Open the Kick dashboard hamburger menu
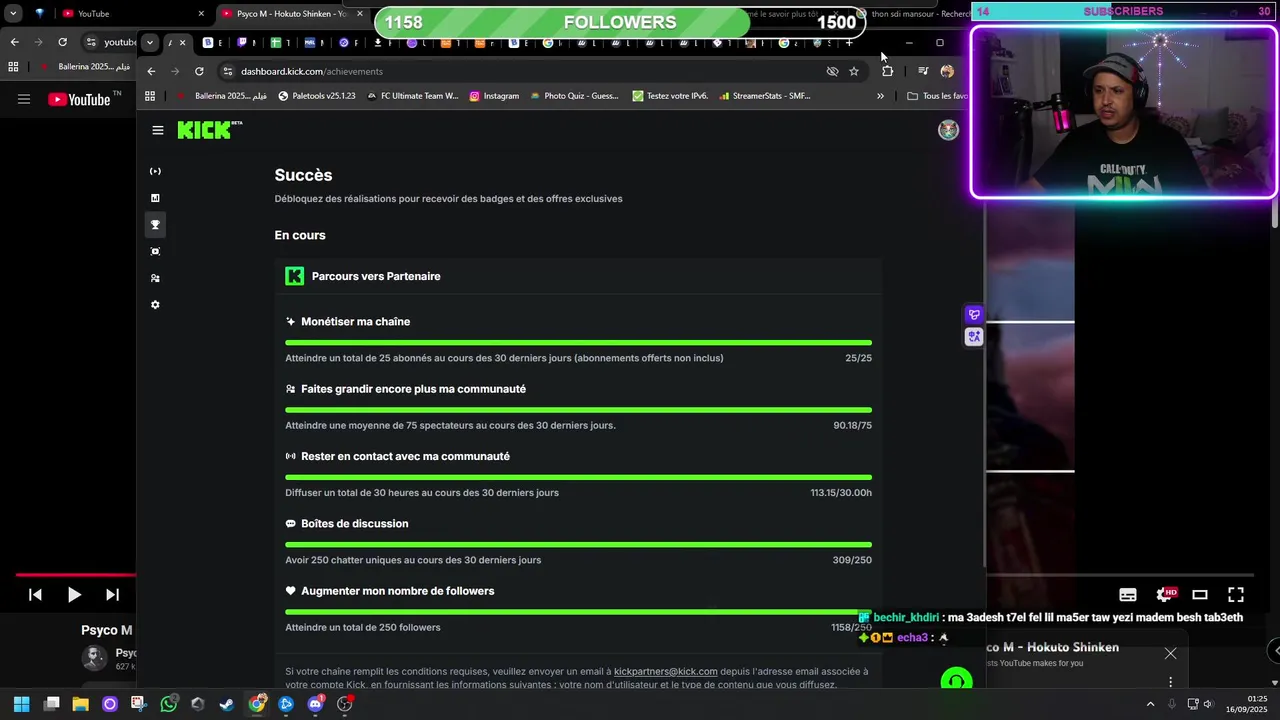 [x=158, y=130]
